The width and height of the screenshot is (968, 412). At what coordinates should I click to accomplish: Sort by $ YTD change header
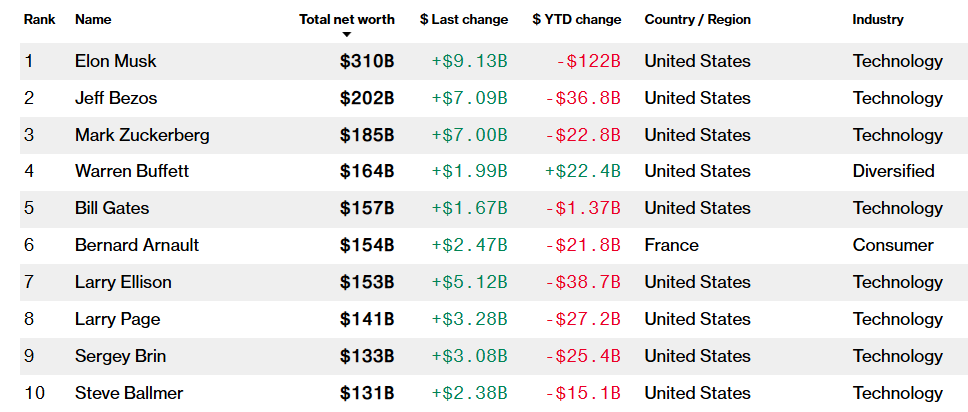click(x=576, y=19)
